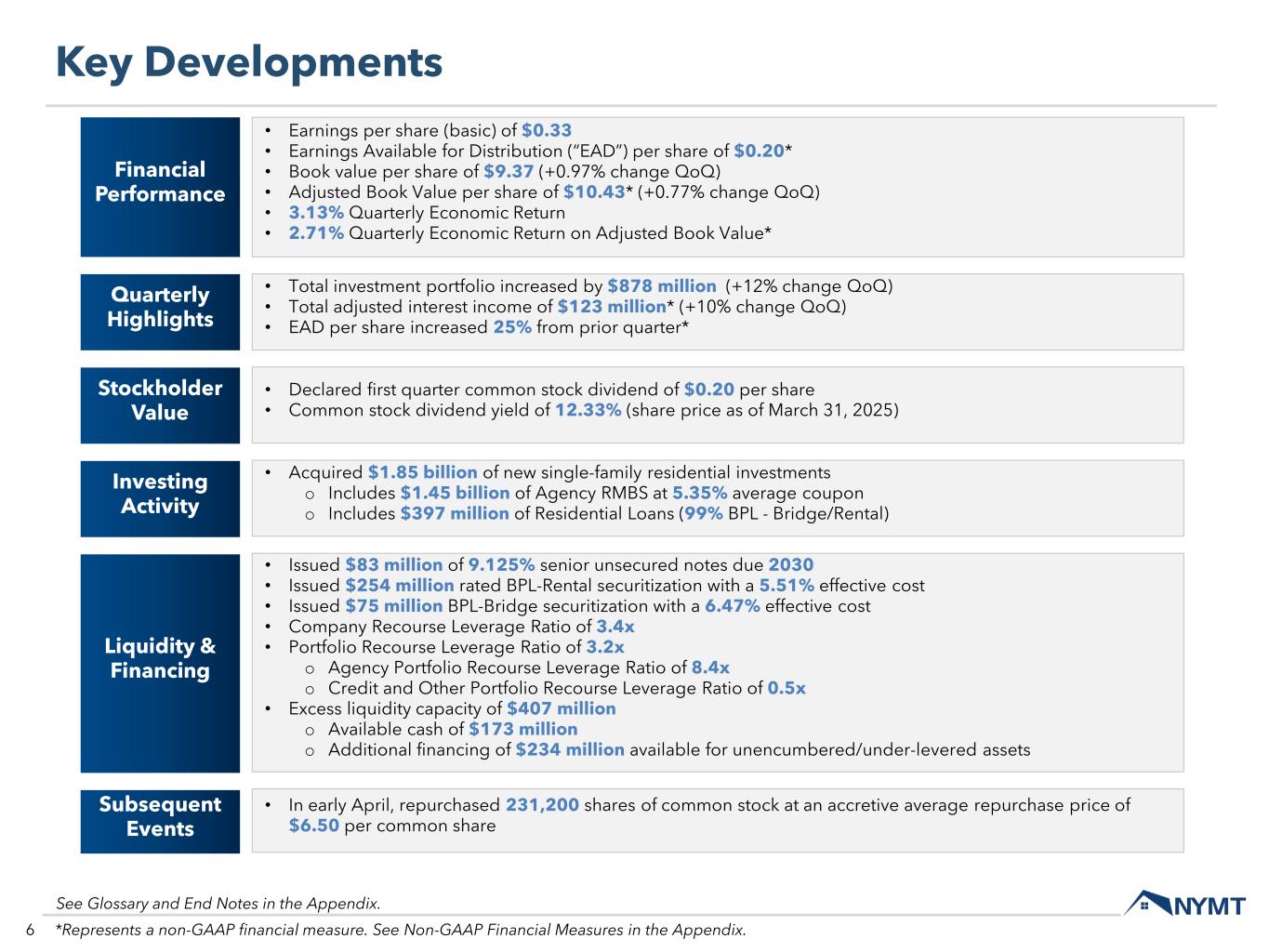Viewport: 1269px width, 952px height.
Task: Click the $407 million excess liquidity figure
Action: [x=561, y=708]
